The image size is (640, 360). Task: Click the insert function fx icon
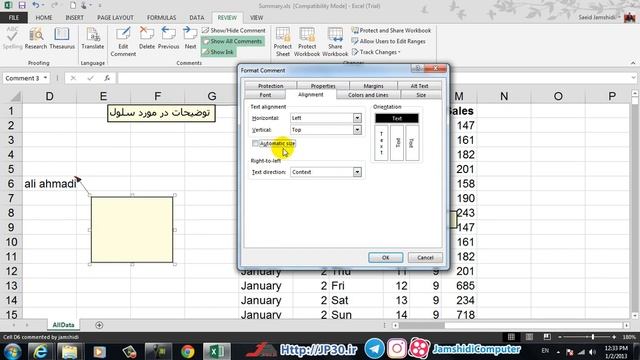tap(107, 78)
